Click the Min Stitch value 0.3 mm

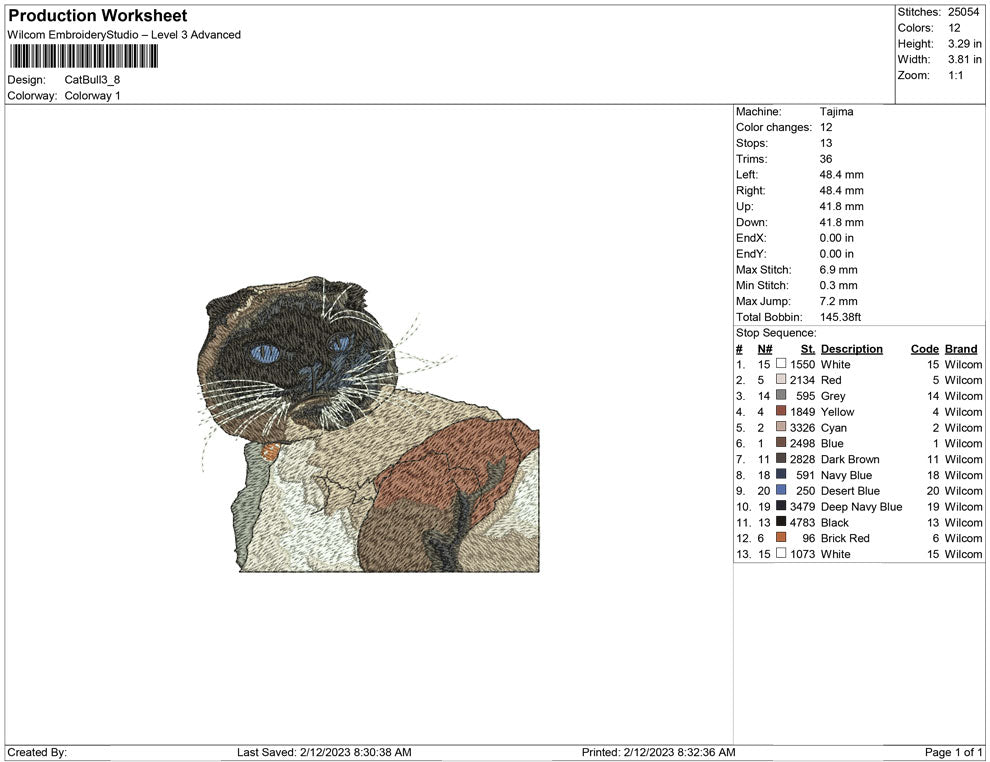[x=838, y=285]
